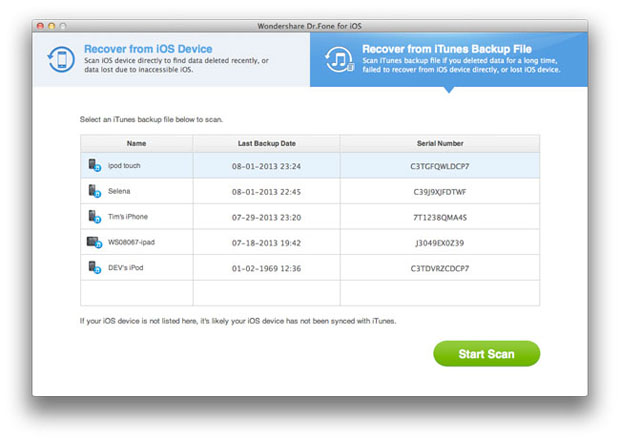620x441 pixels.
Task: Click backup date 08-01-2013 23:24
Action: coord(267,166)
